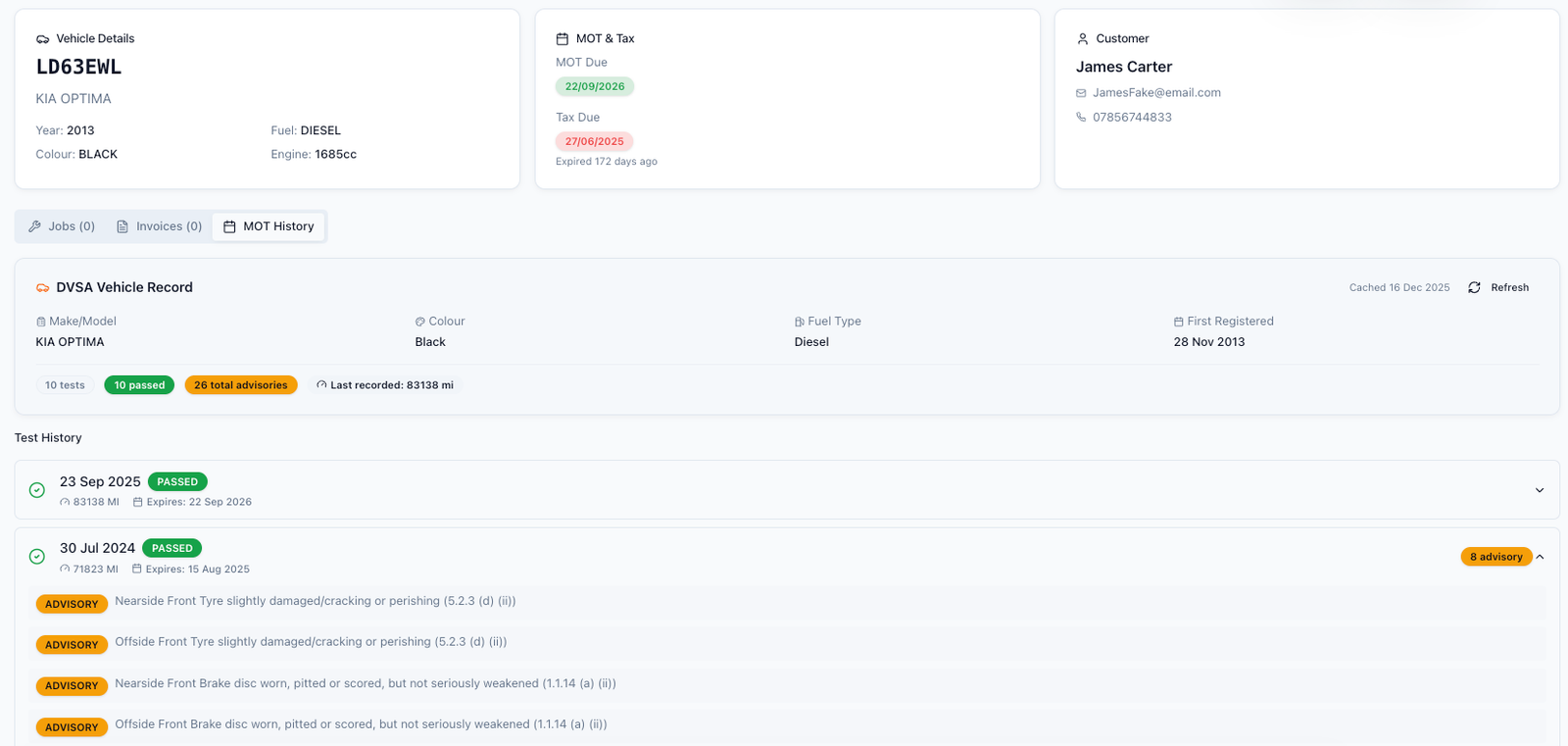Screen dimensions: 1568x746
Task: Click the gauge icon beside Last recorded mileage
Action: pyautogui.click(x=321, y=385)
